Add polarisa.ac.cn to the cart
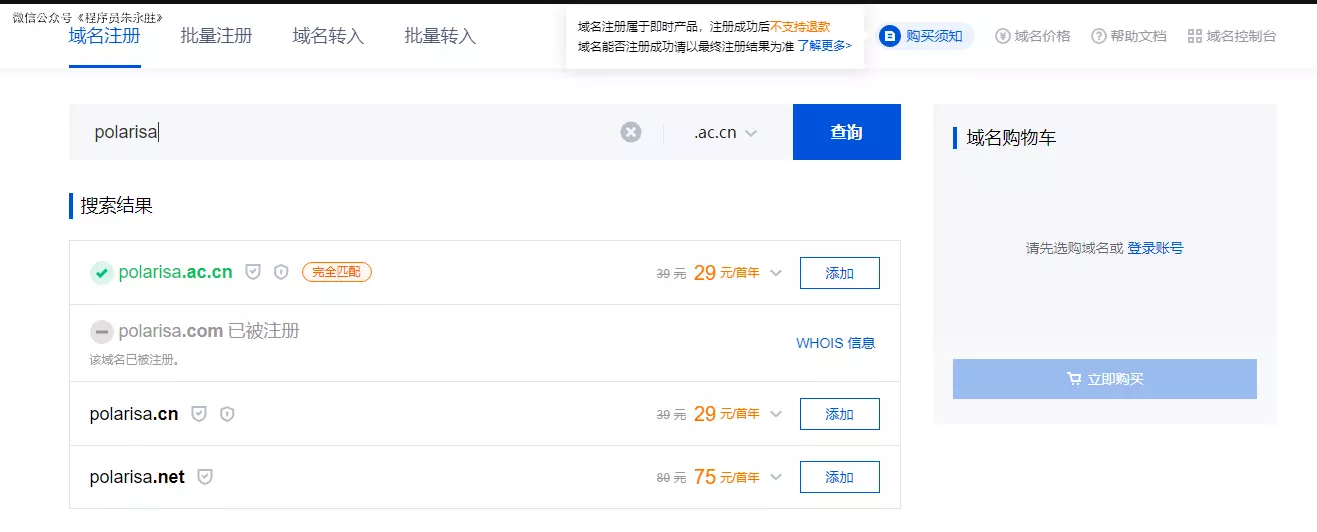The width and height of the screenshot is (1317, 532). [839, 273]
